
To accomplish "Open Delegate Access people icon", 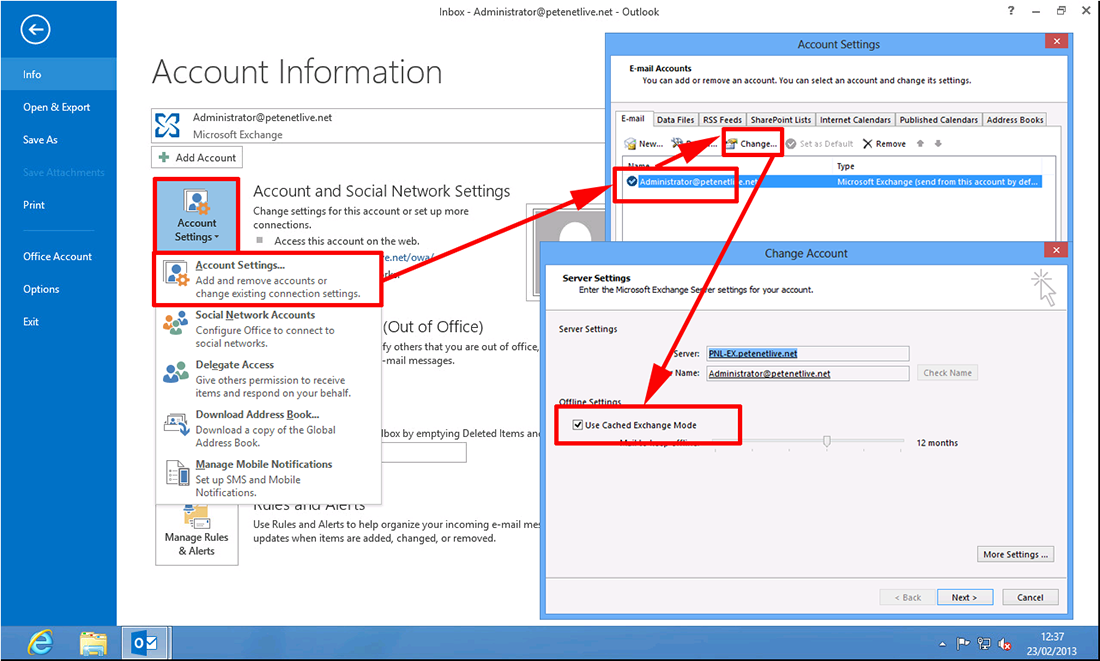I will 175,372.
